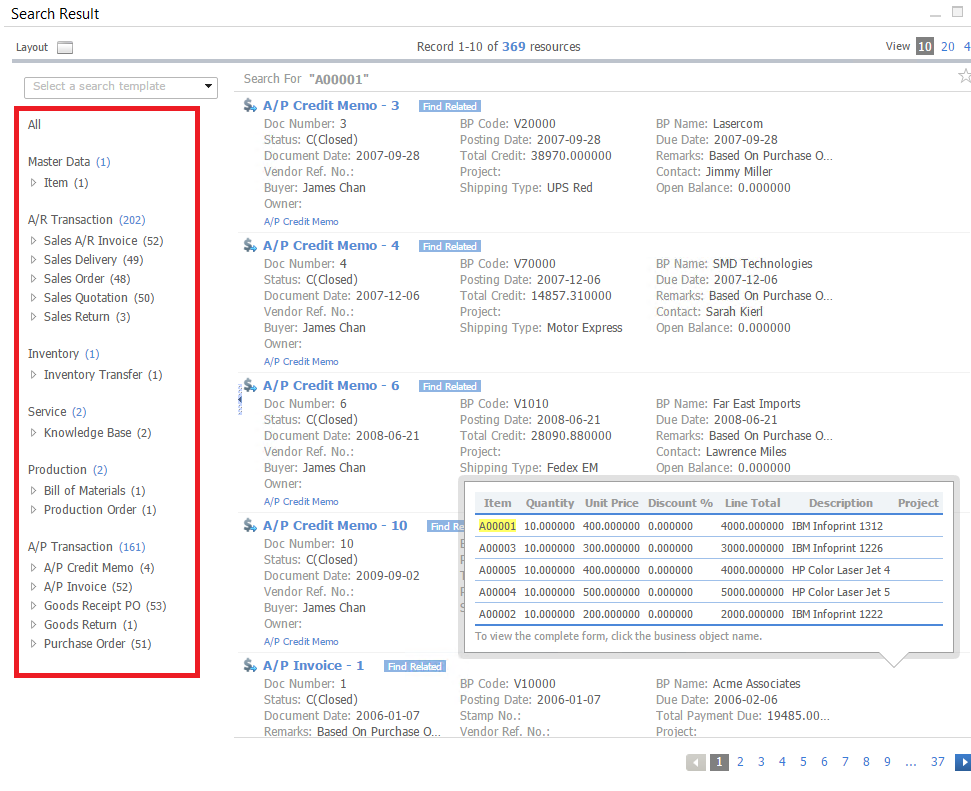Click the money icon beside A/P Invoice - 1
This screenshot has height=791, width=971.
click(x=247, y=664)
